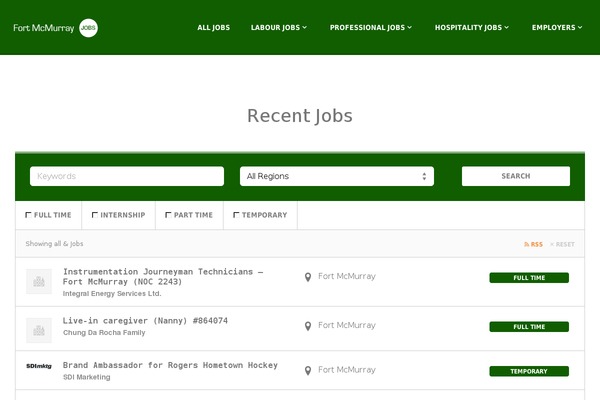Focus the Keywords search field

127,176
